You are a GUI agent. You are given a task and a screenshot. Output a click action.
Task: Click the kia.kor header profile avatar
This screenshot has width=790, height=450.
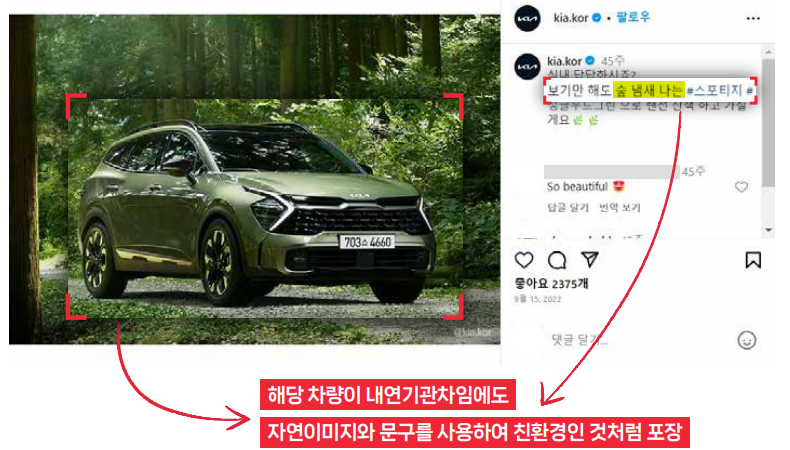[528, 19]
